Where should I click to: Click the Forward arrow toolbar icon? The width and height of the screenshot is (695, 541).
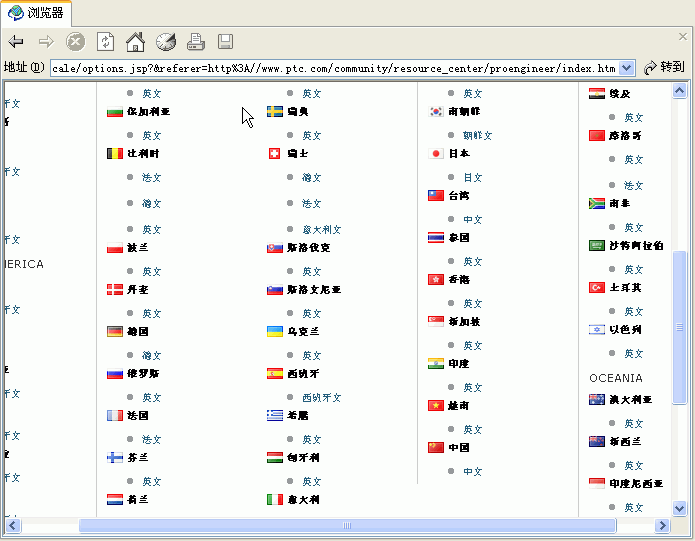46,42
